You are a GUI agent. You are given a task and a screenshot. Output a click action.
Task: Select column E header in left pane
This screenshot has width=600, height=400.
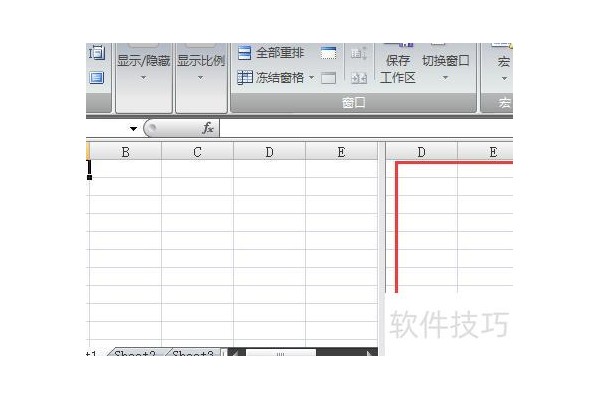coord(341,152)
